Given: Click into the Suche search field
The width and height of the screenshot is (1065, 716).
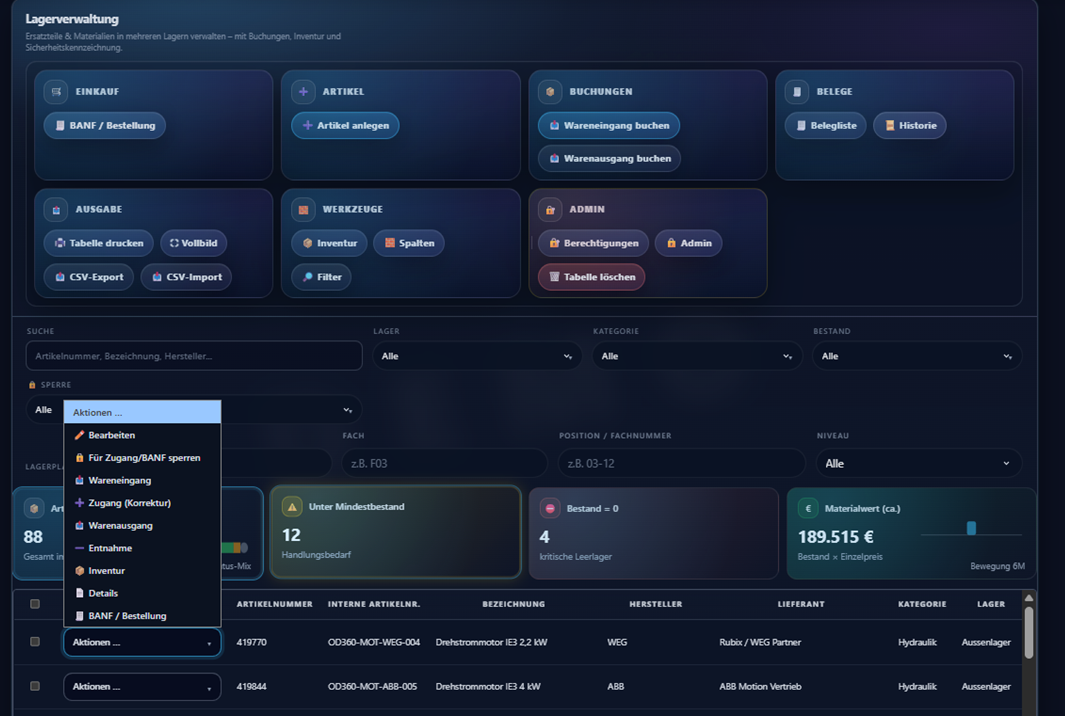Looking at the screenshot, I should point(194,356).
